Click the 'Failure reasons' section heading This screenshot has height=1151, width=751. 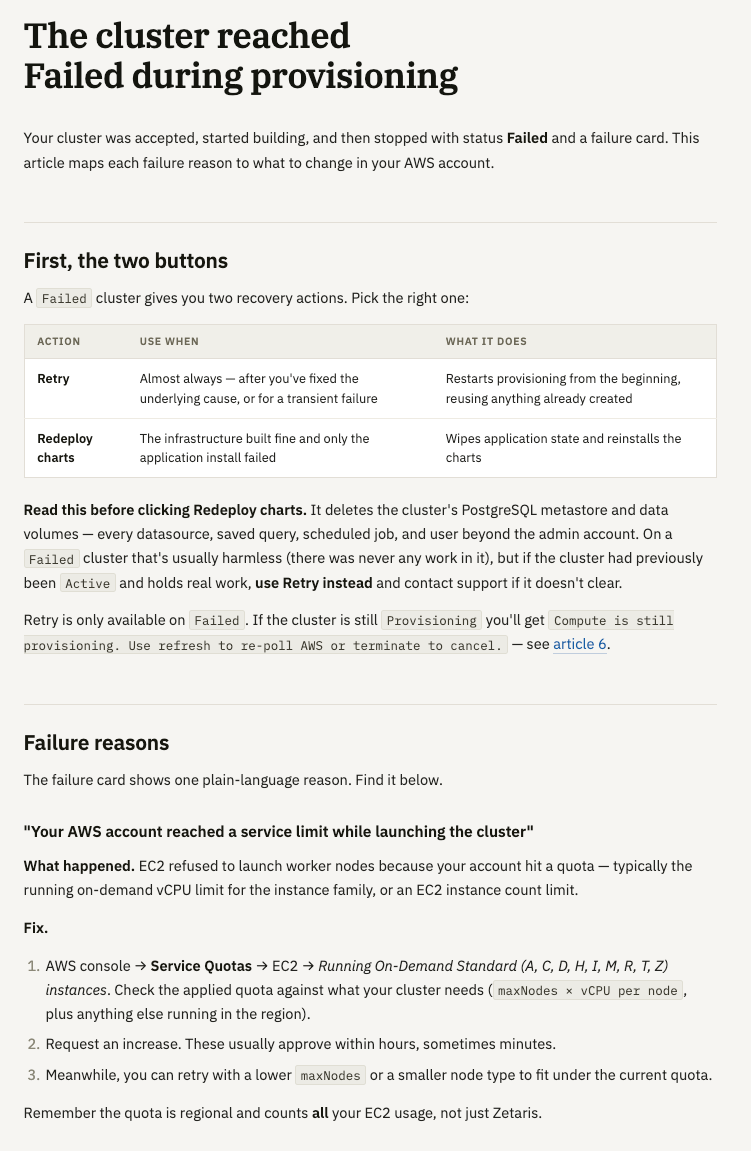click(96, 743)
